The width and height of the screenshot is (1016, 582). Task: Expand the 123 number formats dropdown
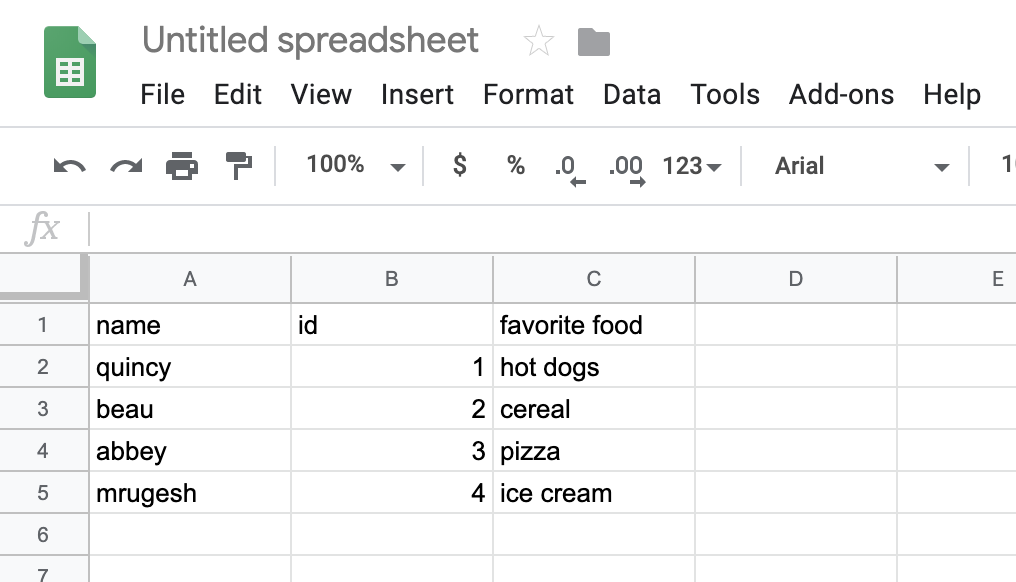692,166
